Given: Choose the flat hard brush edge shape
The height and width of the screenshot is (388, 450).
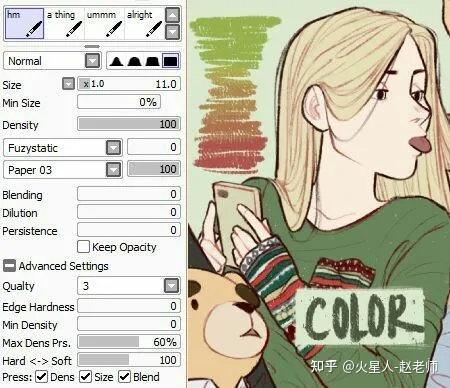Looking at the screenshot, I should pos(170,61).
